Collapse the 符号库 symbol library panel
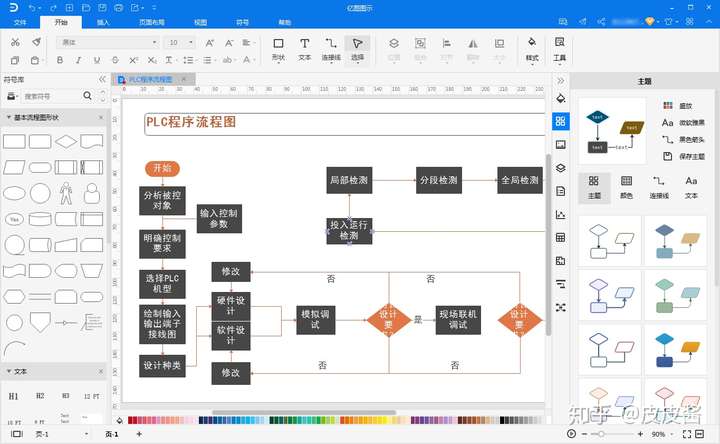The image size is (720, 444). tap(102, 79)
